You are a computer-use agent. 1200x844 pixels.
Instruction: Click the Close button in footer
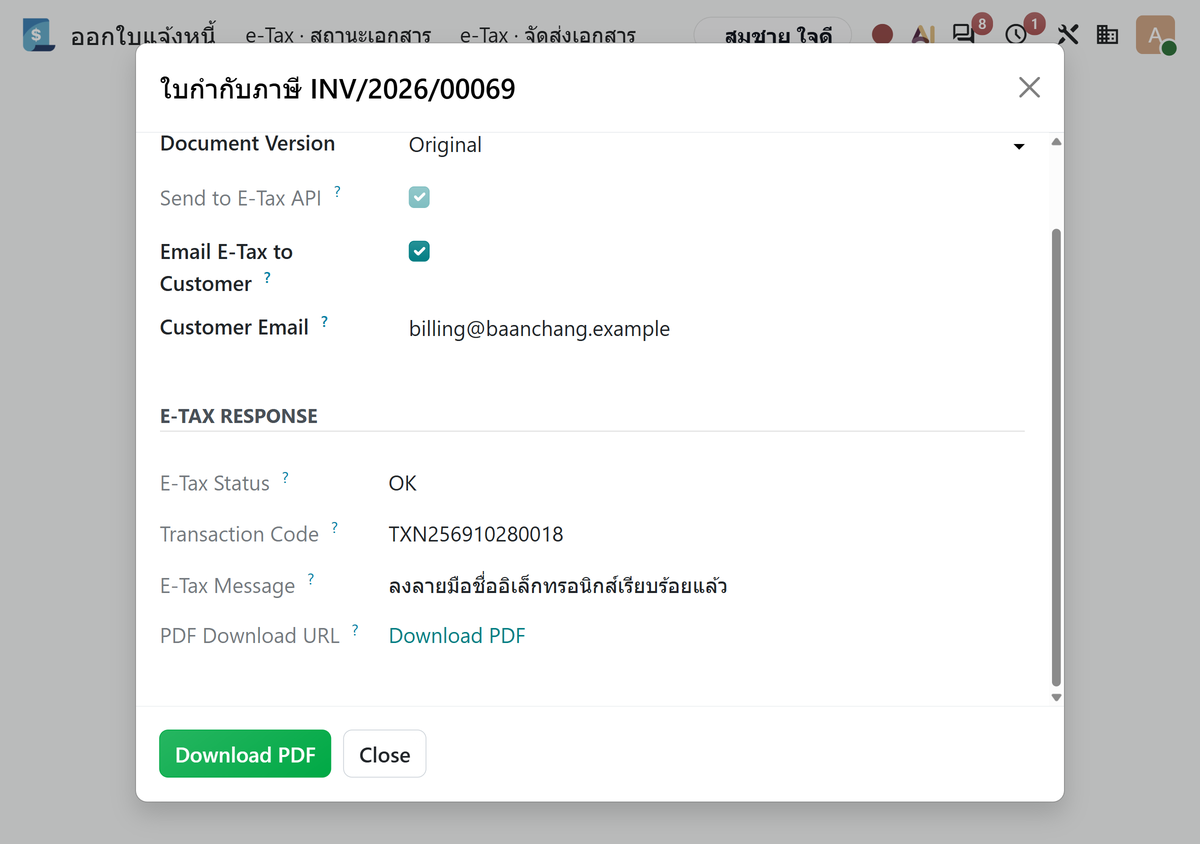pyautogui.click(x=385, y=754)
